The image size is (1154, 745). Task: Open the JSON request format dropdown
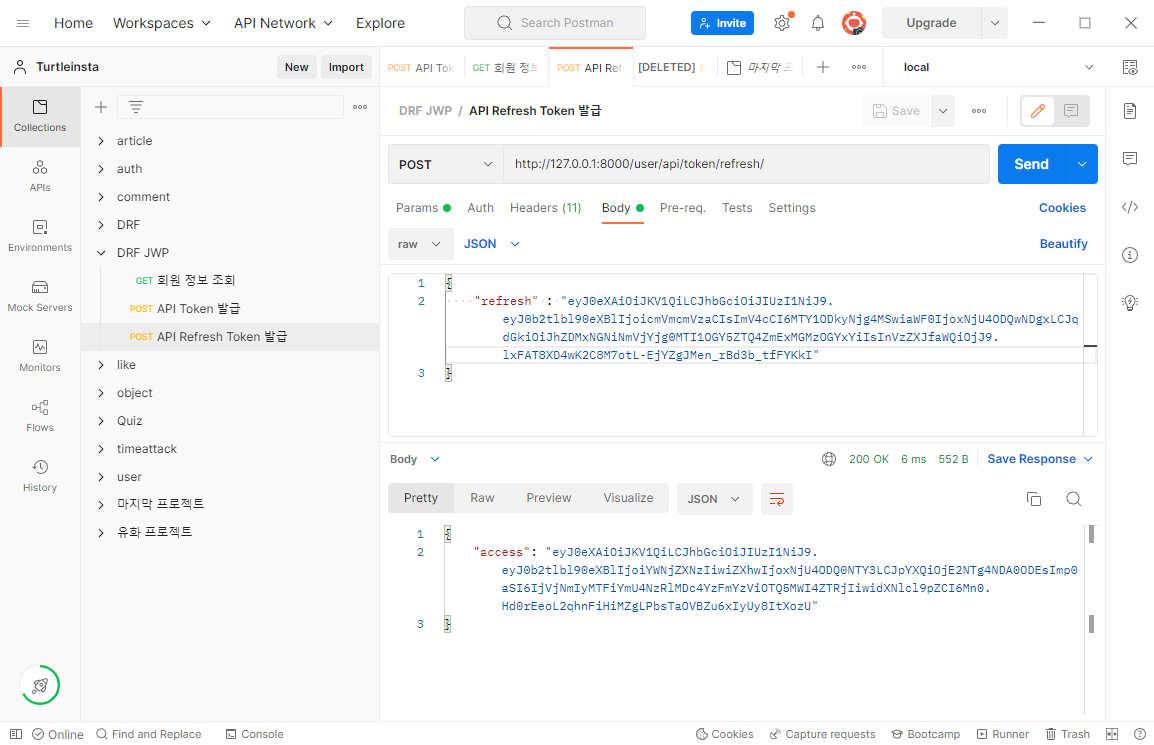pos(492,244)
